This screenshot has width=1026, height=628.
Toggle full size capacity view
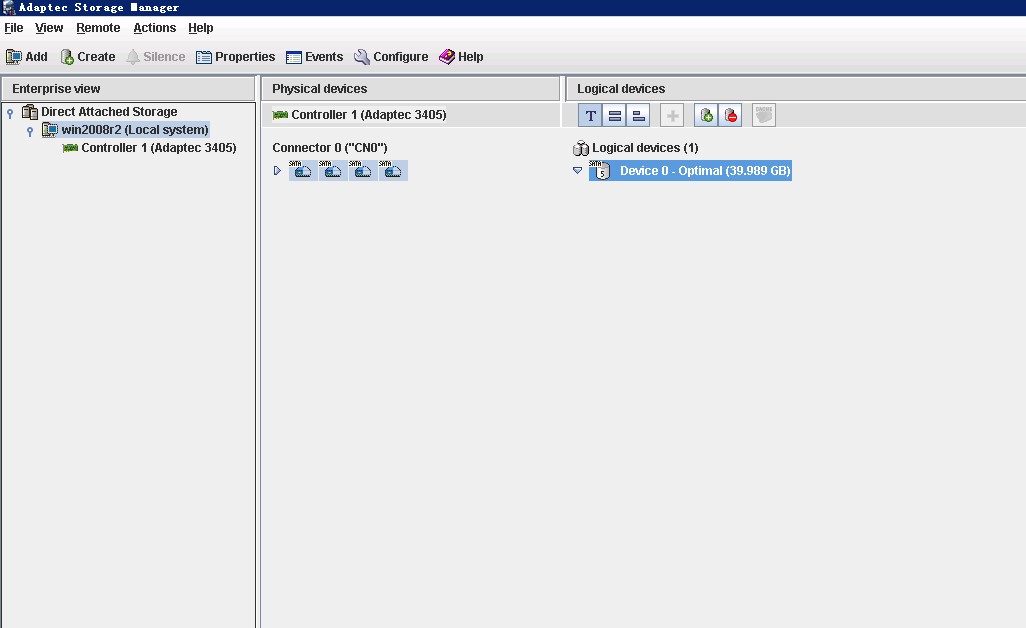coord(614,116)
